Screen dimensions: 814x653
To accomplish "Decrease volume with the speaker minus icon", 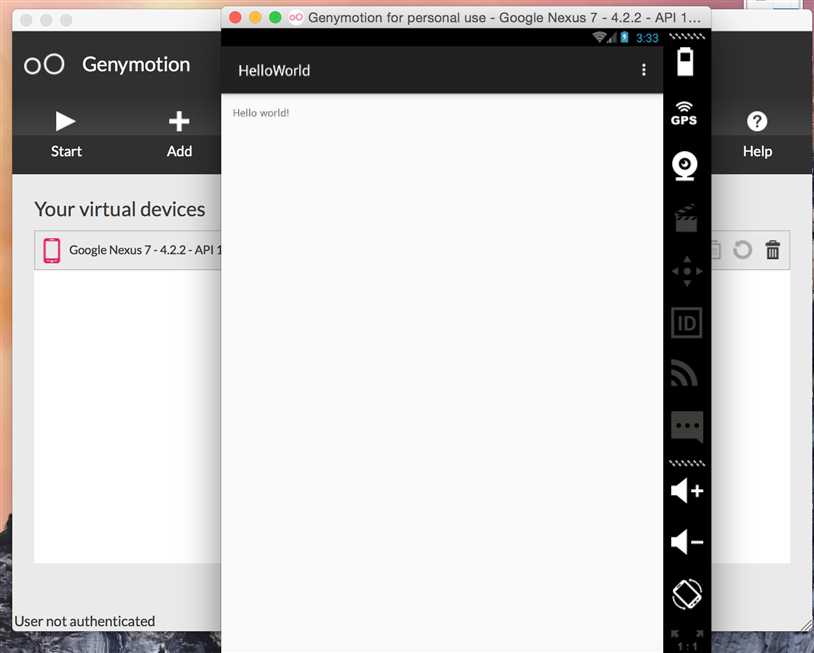I will coord(687,542).
